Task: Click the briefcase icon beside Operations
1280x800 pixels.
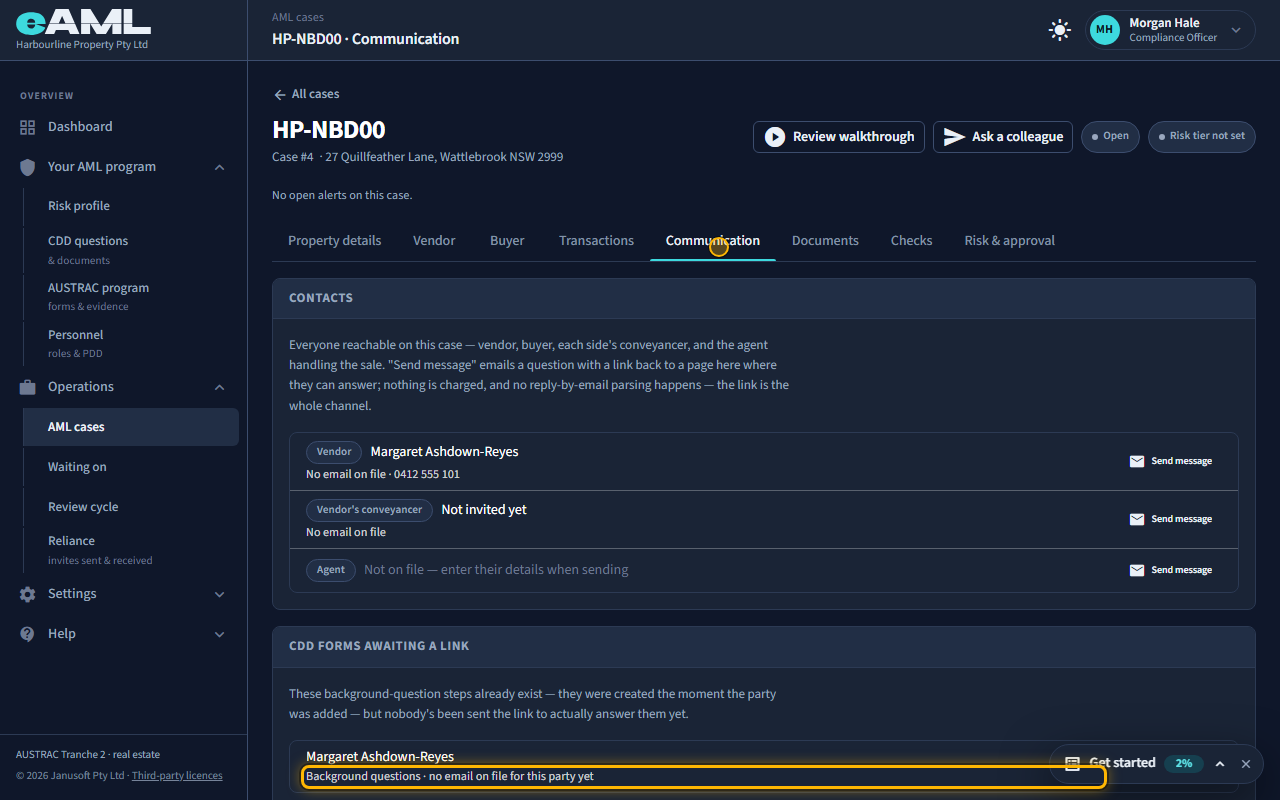Action: (x=28, y=387)
